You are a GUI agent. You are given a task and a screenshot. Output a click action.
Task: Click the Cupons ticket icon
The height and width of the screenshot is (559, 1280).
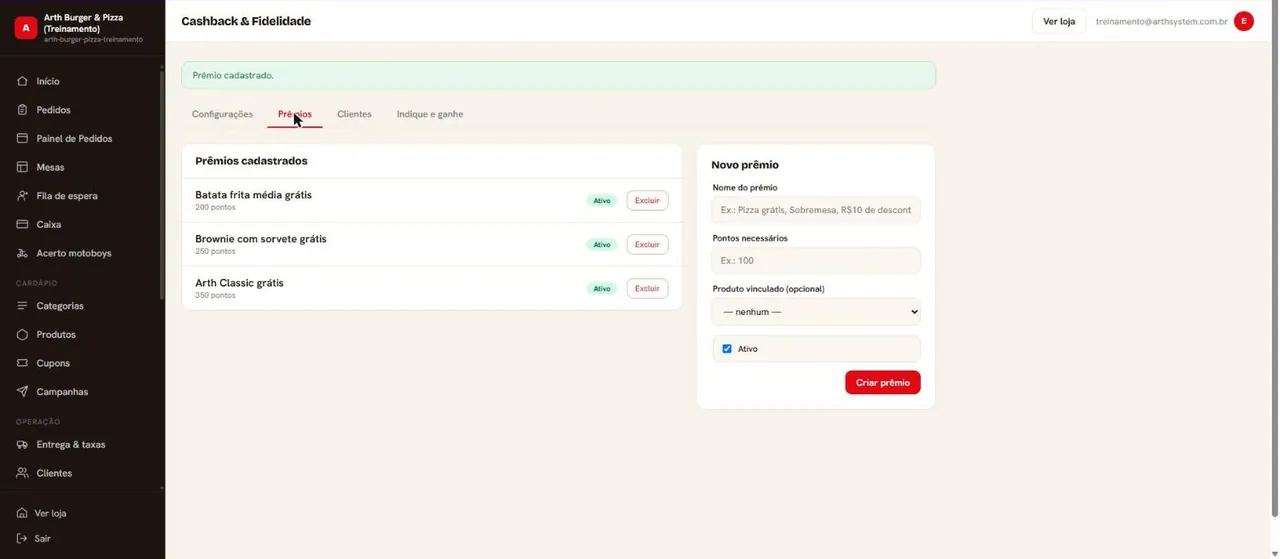(x=22, y=363)
